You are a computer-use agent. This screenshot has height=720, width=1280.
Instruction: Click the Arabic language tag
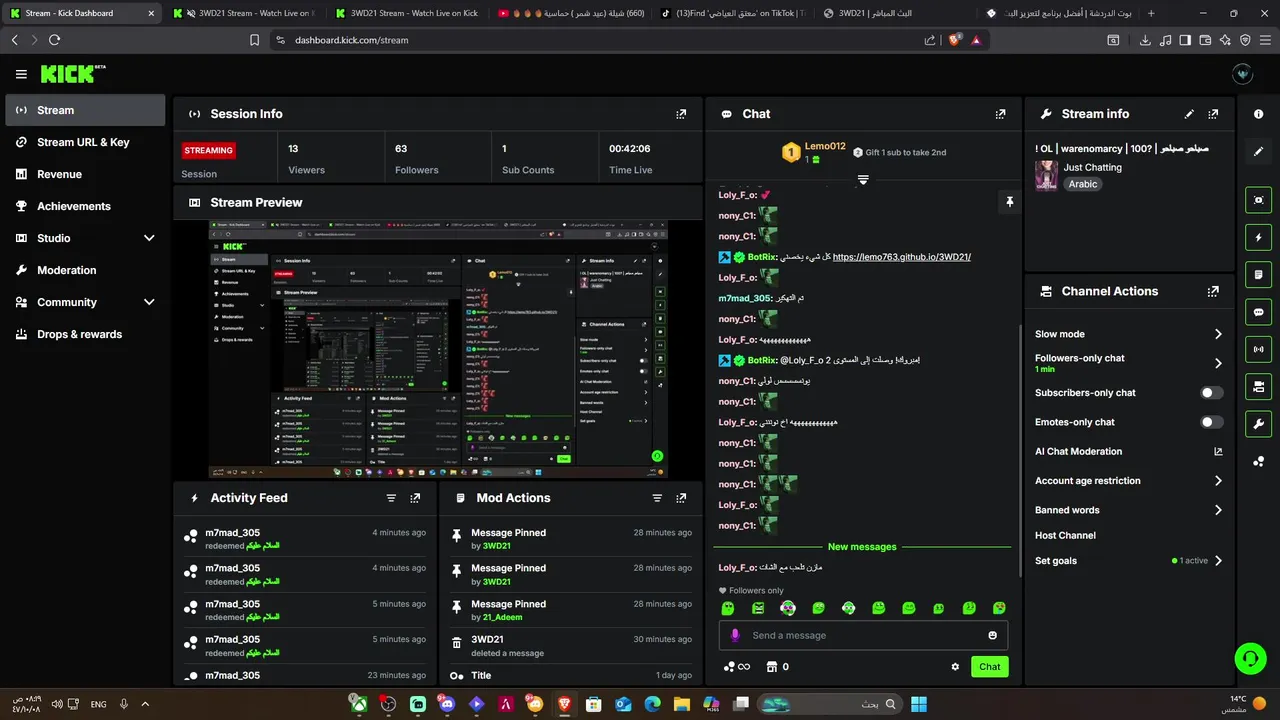pyautogui.click(x=1083, y=184)
